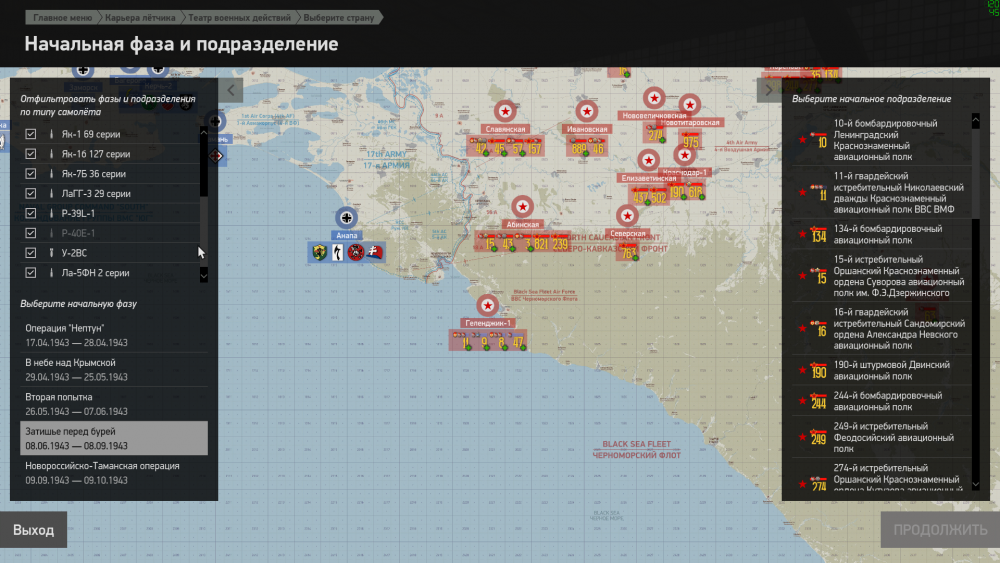This screenshot has height=563, width=1000.
Task: Select the white squadron emblem at Анапа
Action: [x=338, y=252]
